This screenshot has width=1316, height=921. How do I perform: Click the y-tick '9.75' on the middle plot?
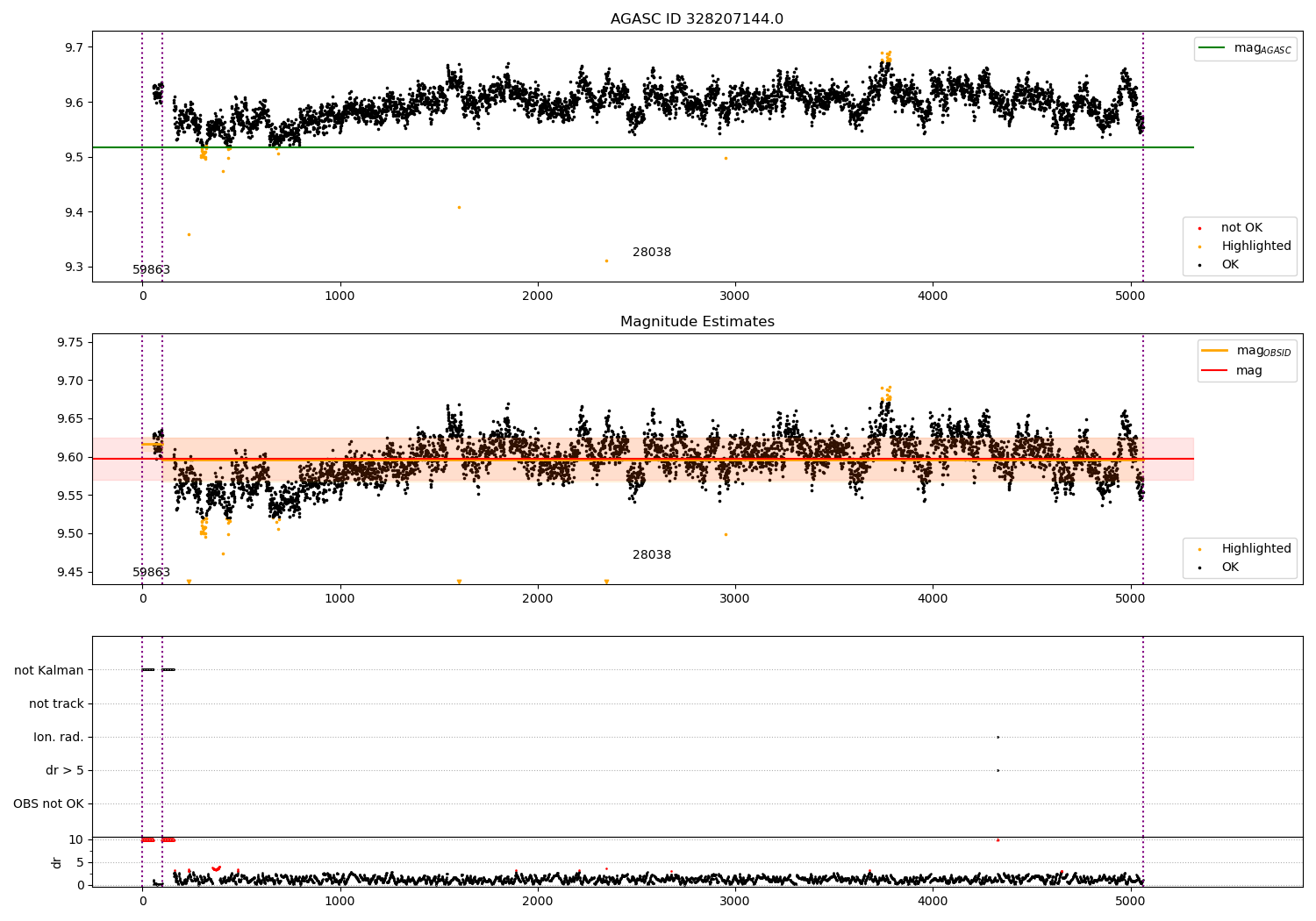[x=71, y=343]
